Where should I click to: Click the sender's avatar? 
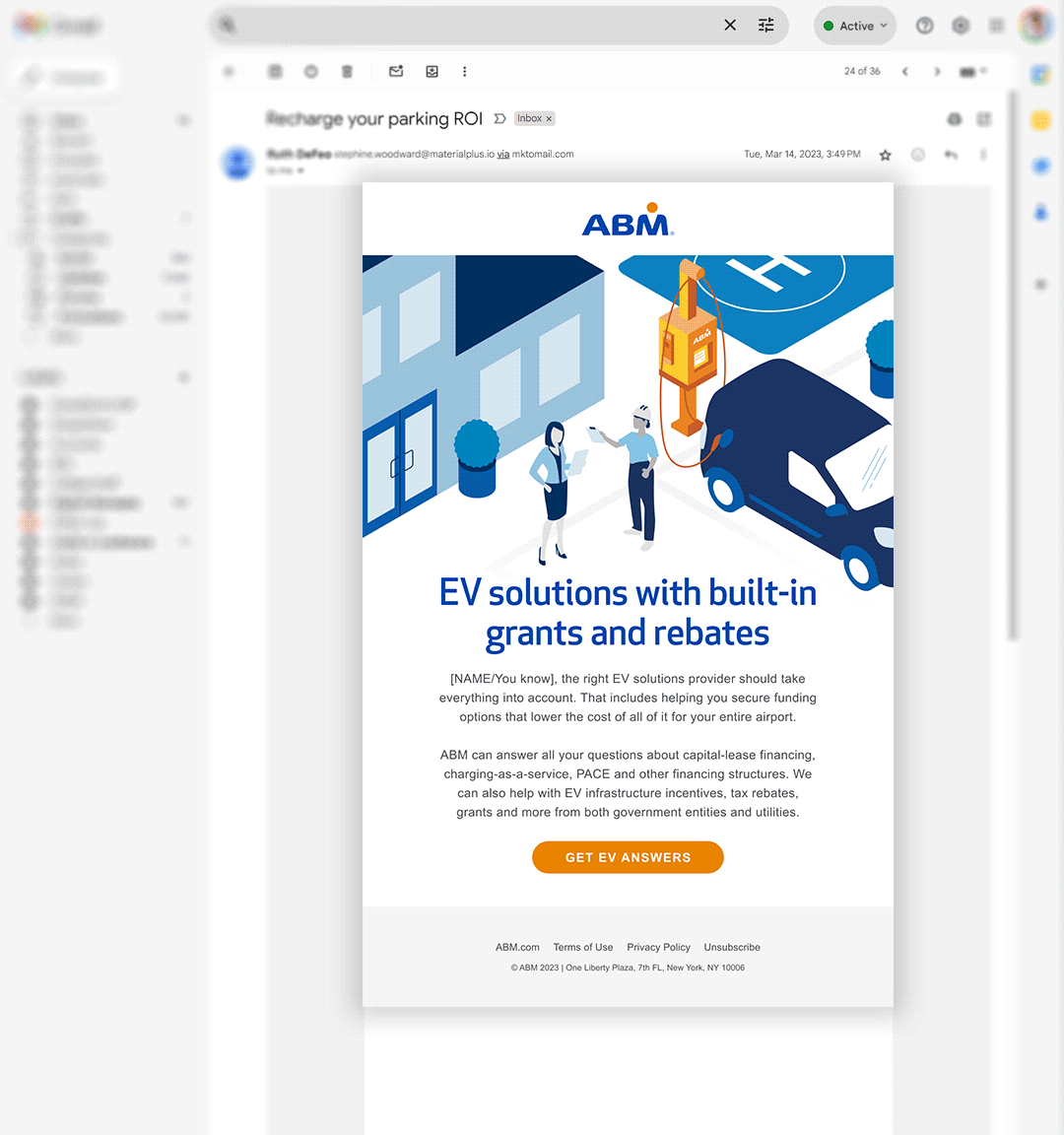pyautogui.click(x=238, y=163)
